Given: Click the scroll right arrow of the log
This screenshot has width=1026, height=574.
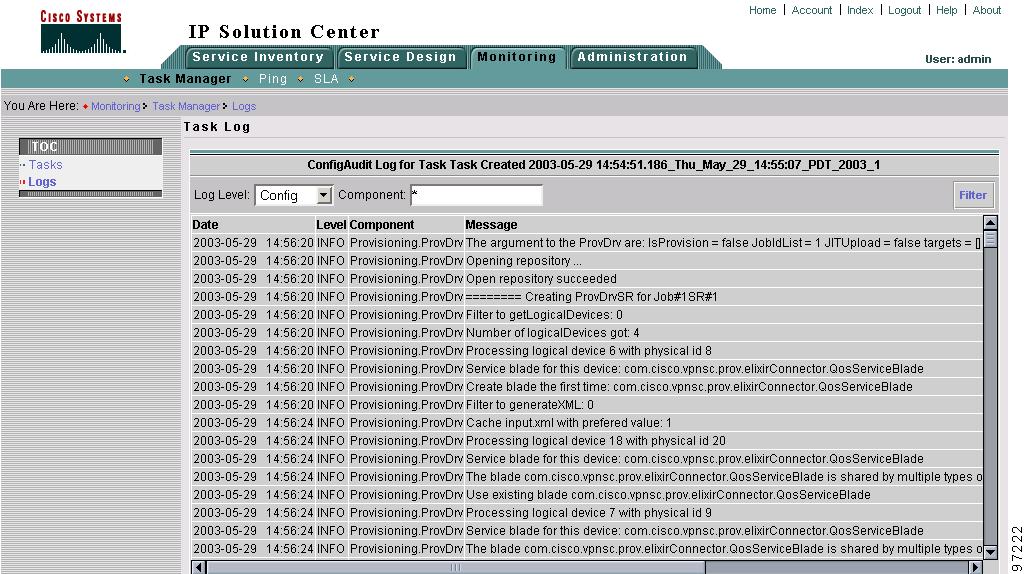Looking at the screenshot, I should 975,567.
